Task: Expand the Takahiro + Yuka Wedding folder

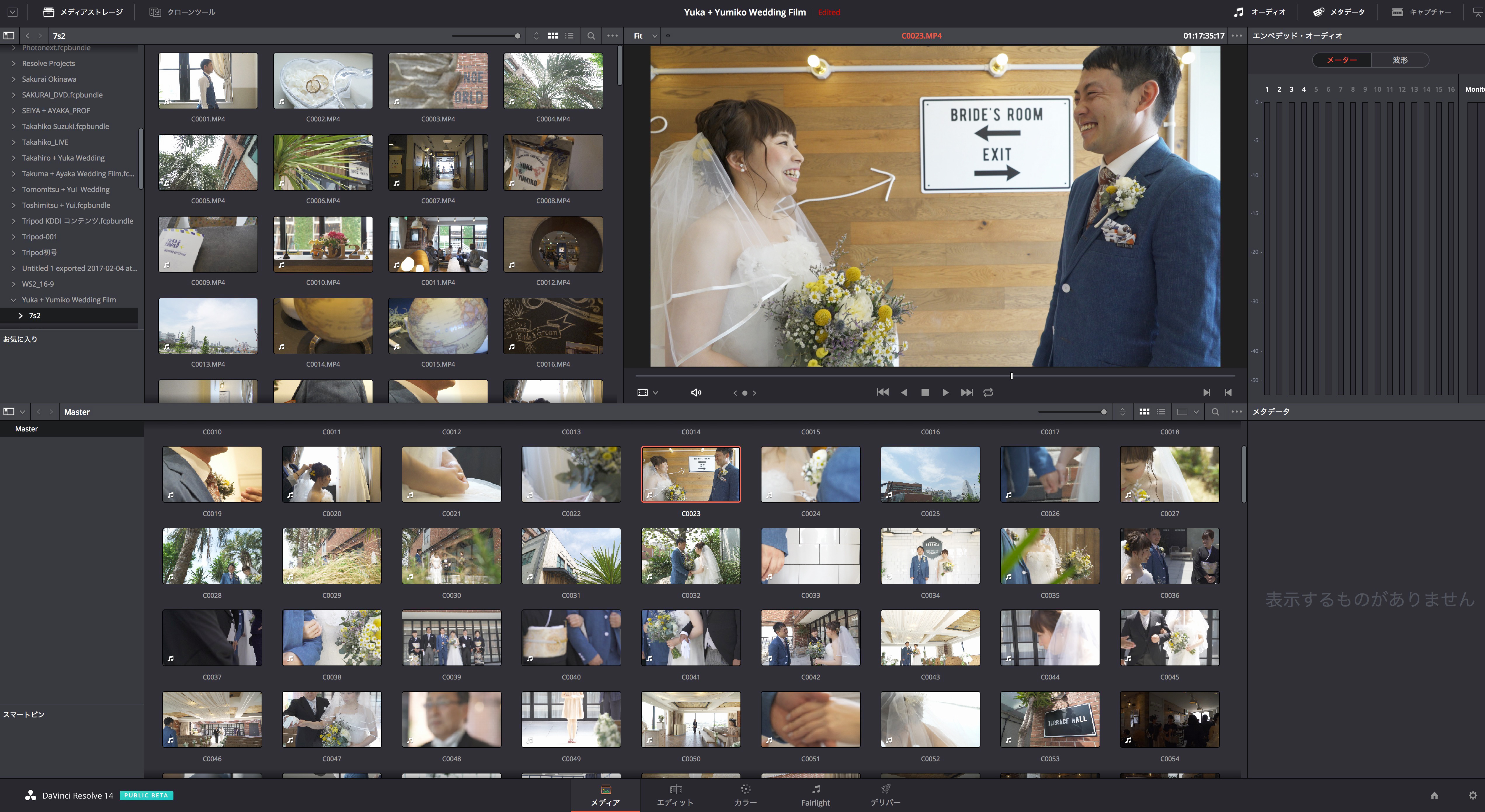Action: [x=13, y=158]
